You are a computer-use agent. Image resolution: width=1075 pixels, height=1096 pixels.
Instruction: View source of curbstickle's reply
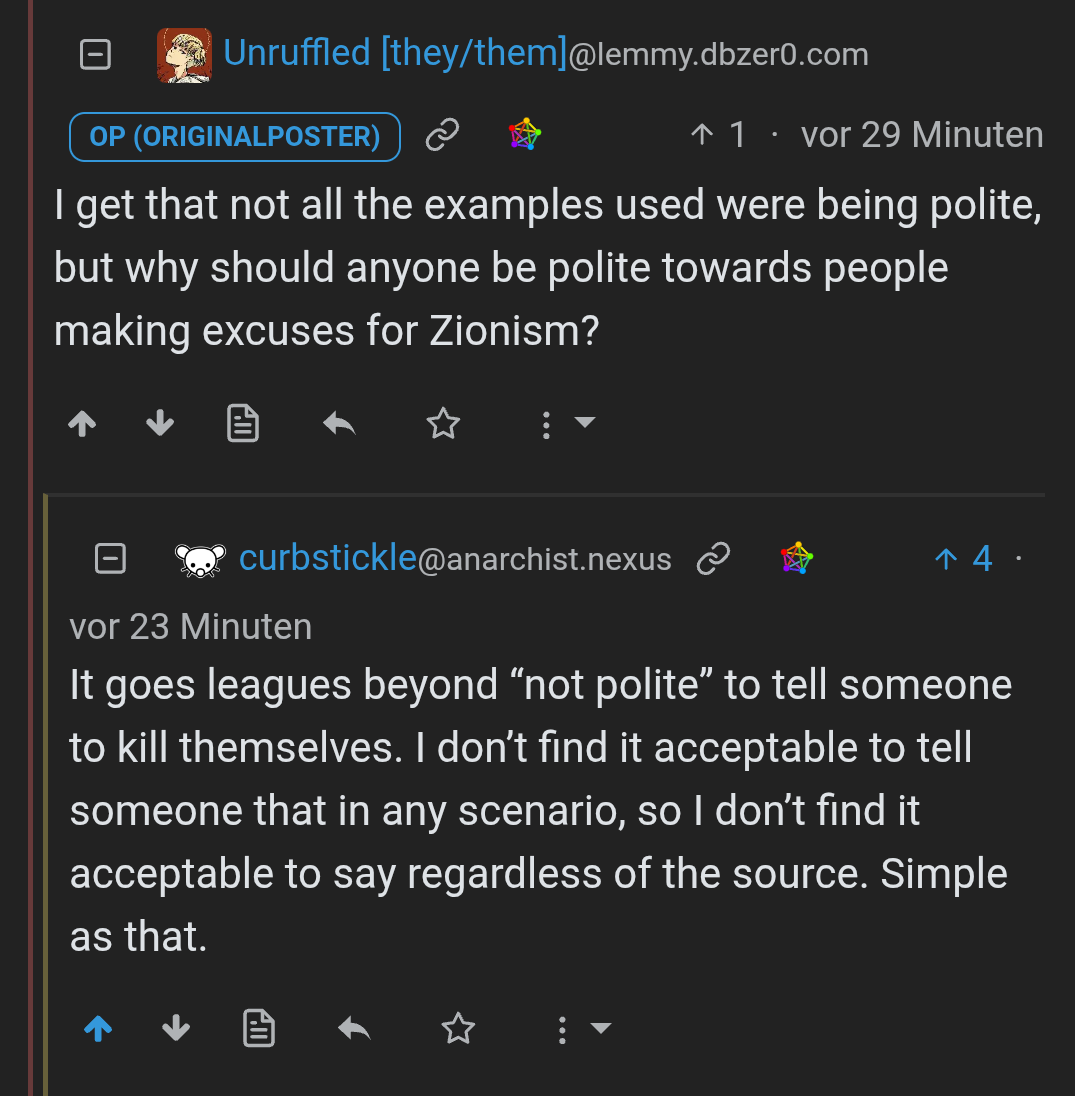point(259,1028)
